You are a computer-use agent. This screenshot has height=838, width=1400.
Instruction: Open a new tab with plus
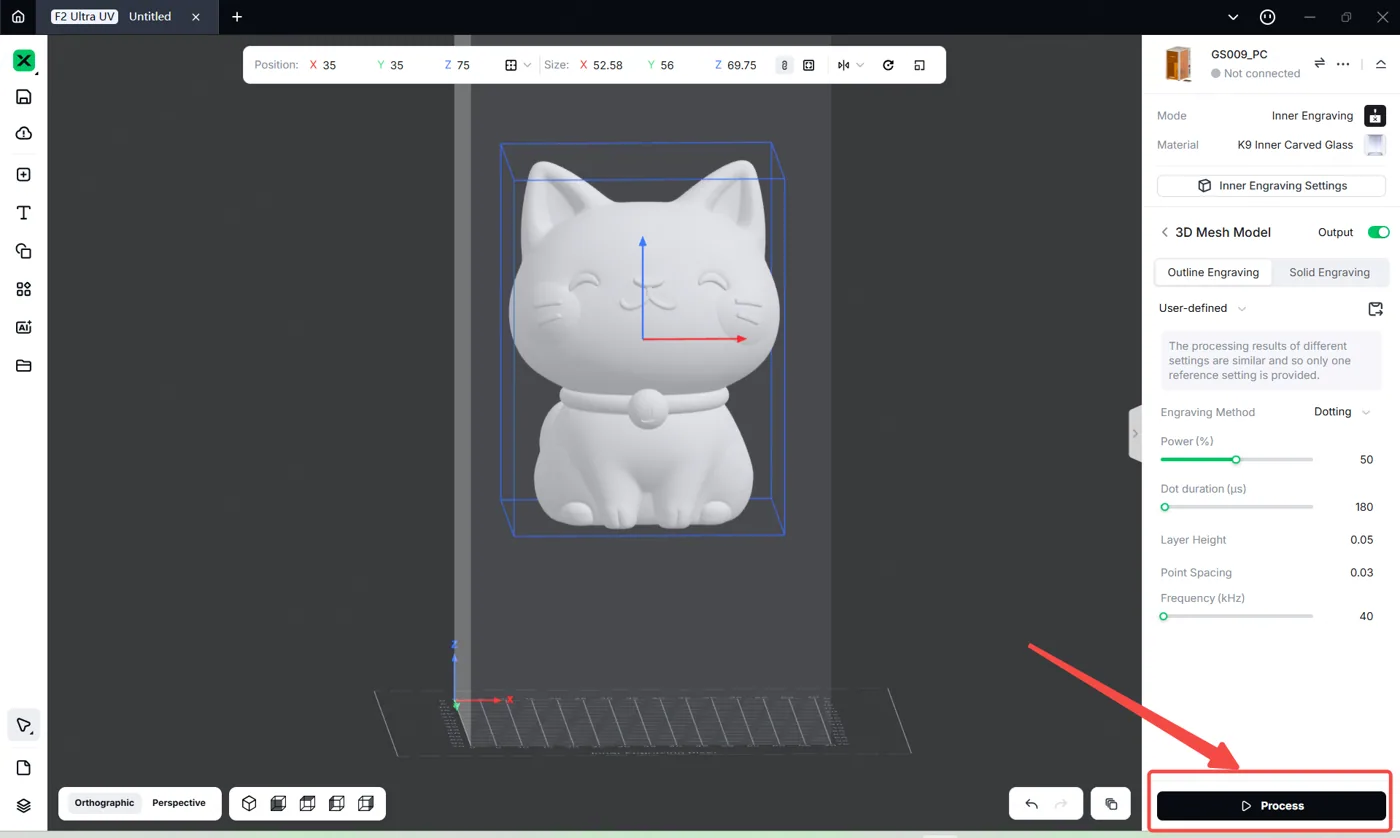click(x=237, y=17)
